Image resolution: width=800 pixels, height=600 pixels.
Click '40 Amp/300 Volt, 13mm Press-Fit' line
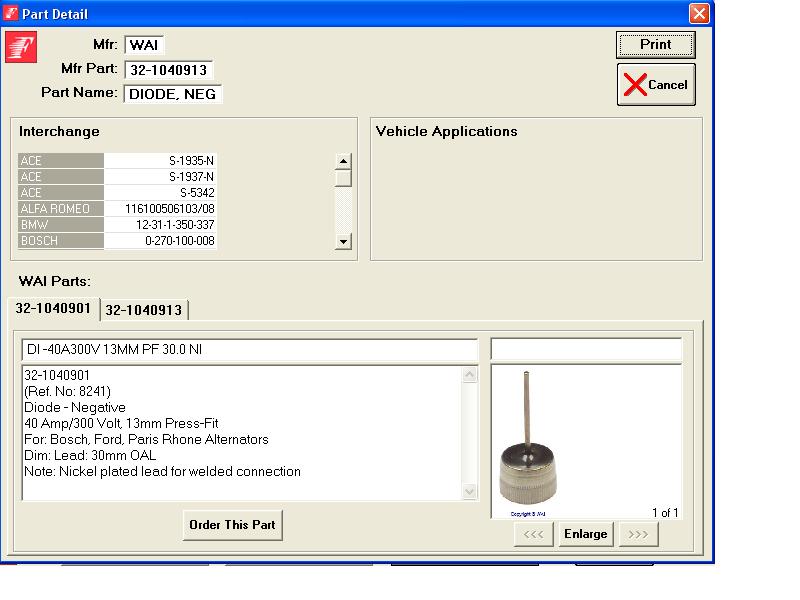tap(121, 423)
